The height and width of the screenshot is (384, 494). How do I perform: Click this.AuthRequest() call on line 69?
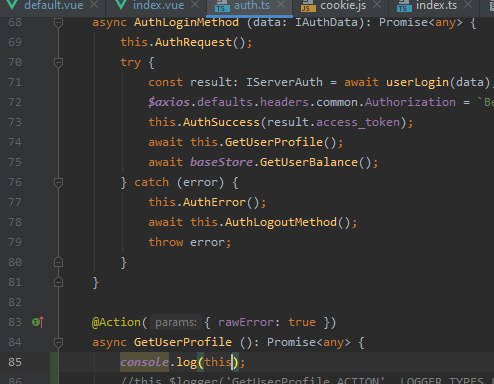pyautogui.click(x=186, y=42)
